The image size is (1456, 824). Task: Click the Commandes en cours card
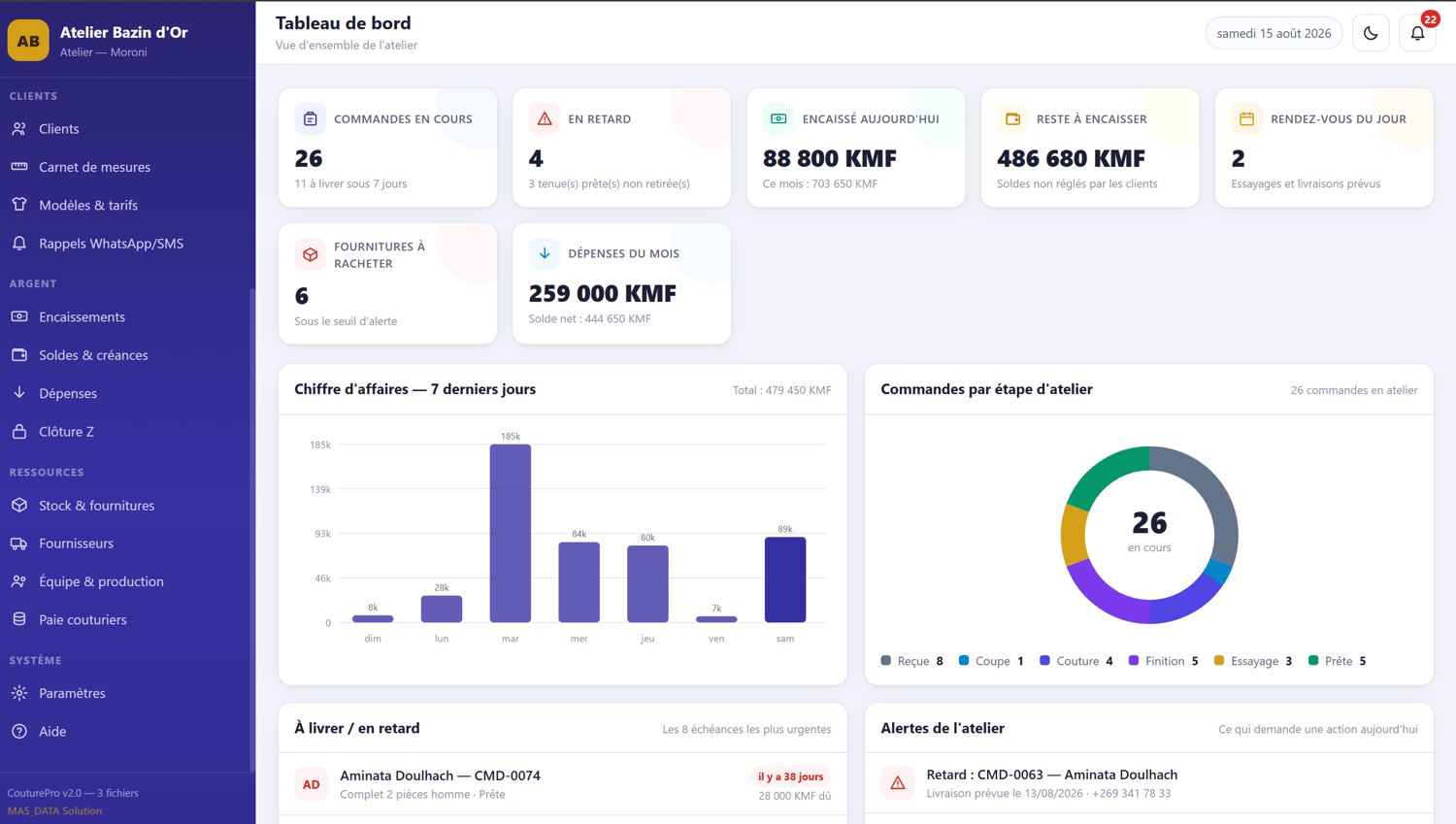pos(387,148)
